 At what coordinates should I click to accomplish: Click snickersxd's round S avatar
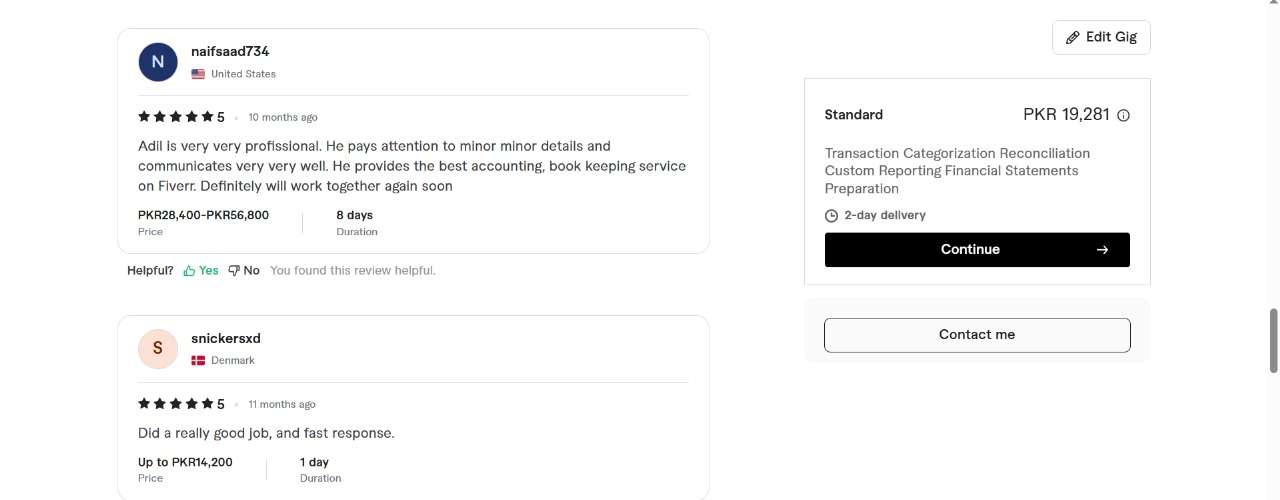tap(158, 349)
